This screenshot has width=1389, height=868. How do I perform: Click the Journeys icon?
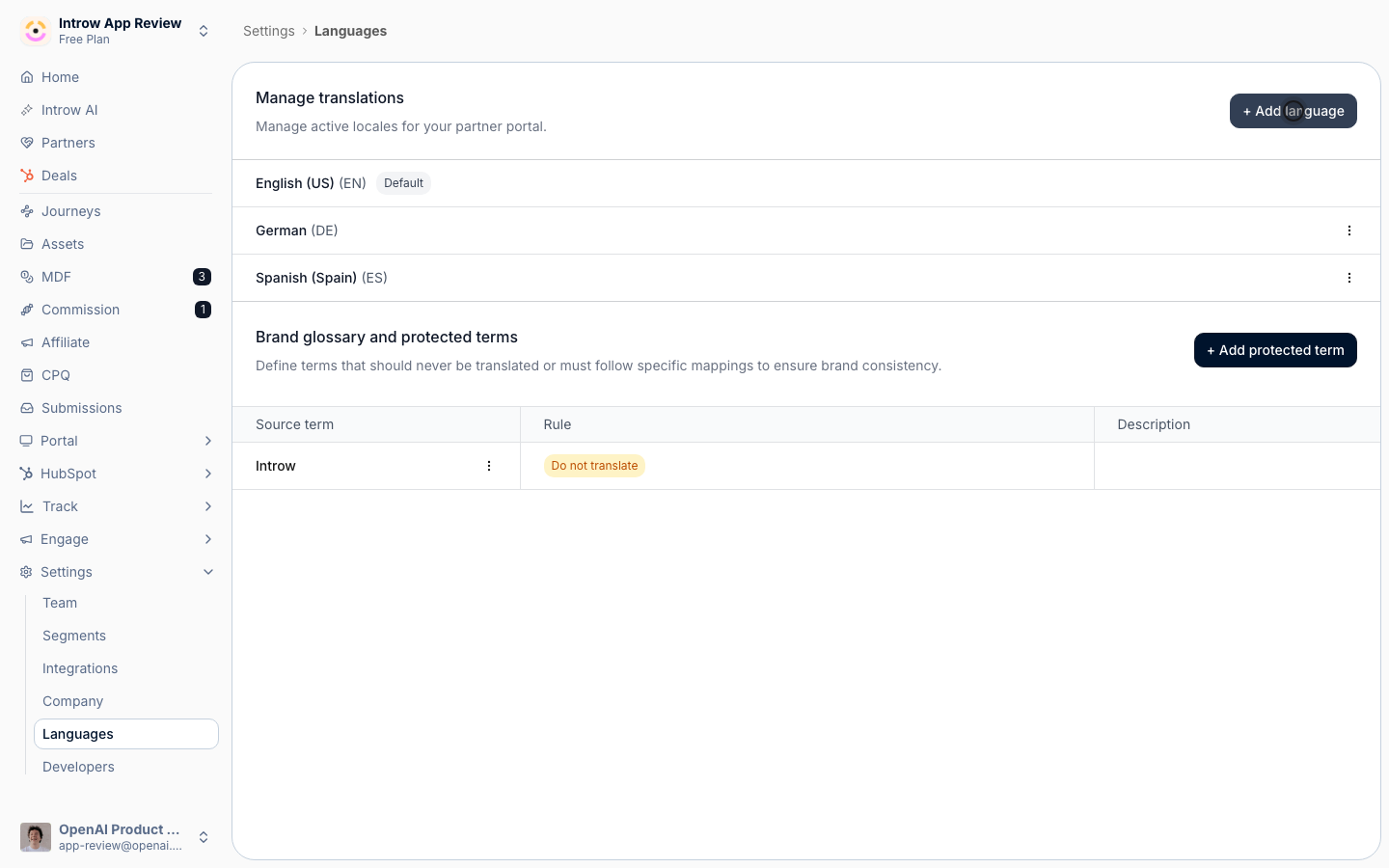point(27,211)
